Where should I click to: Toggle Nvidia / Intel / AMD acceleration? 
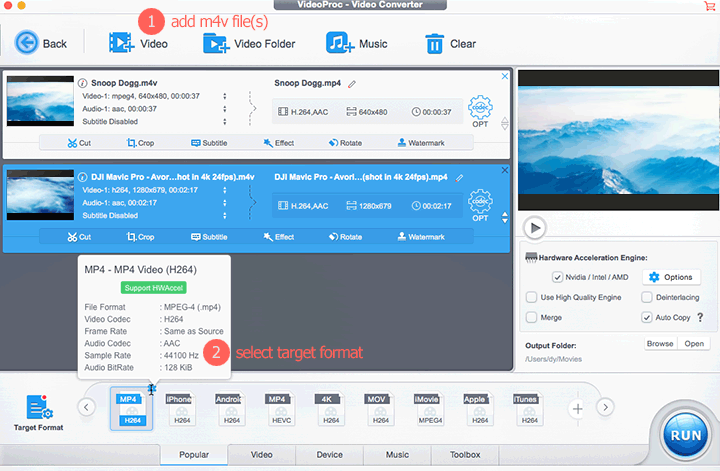pos(557,277)
